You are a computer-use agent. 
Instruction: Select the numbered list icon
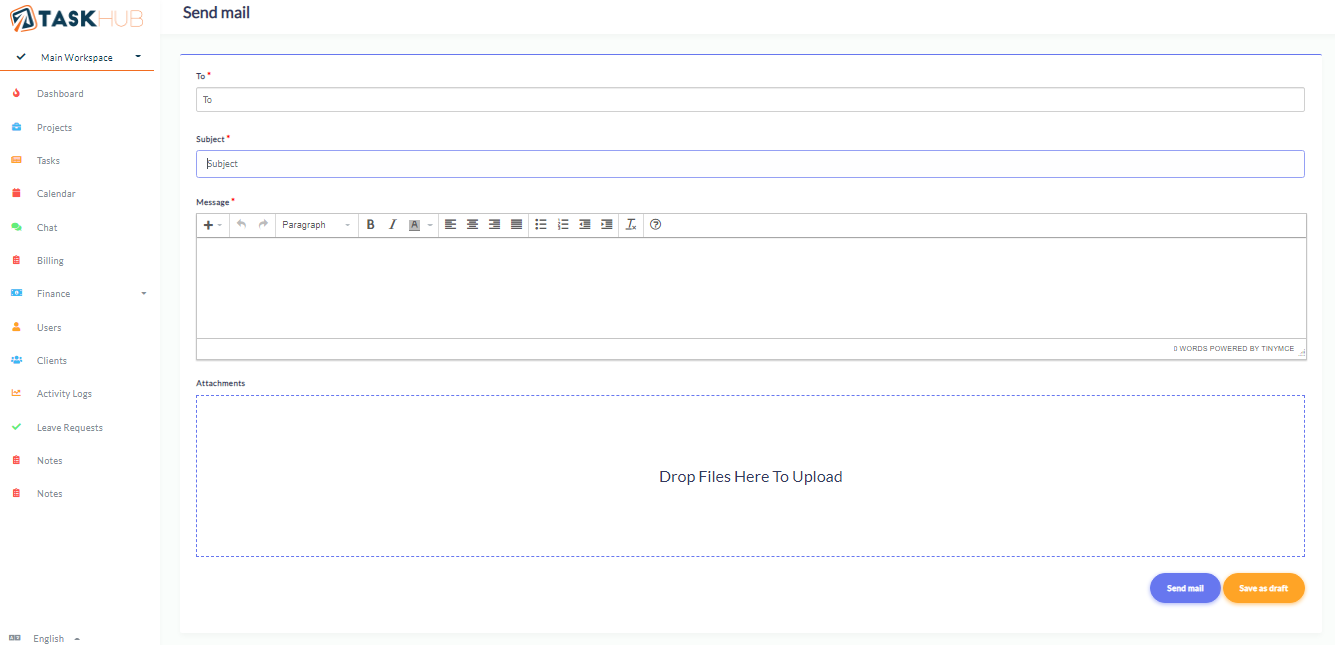pyautogui.click(x=563, y=224)
